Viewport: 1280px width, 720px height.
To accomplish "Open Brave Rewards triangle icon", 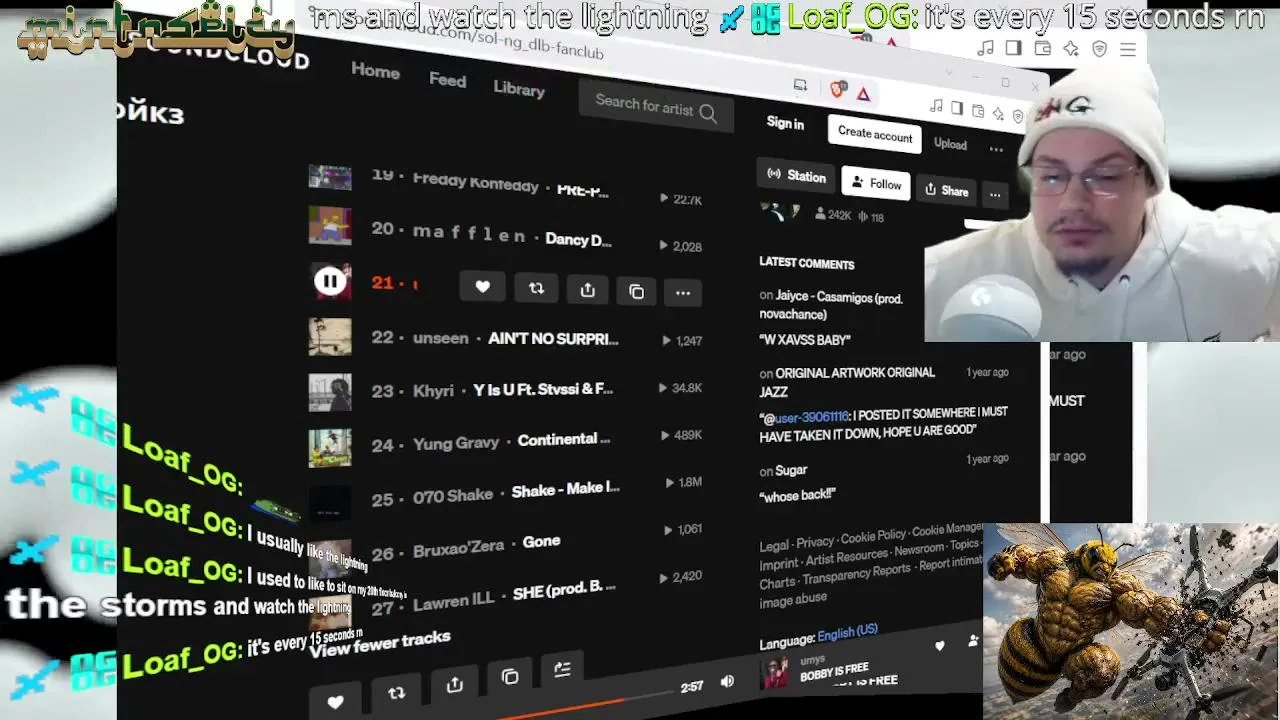I will point(863,94).
